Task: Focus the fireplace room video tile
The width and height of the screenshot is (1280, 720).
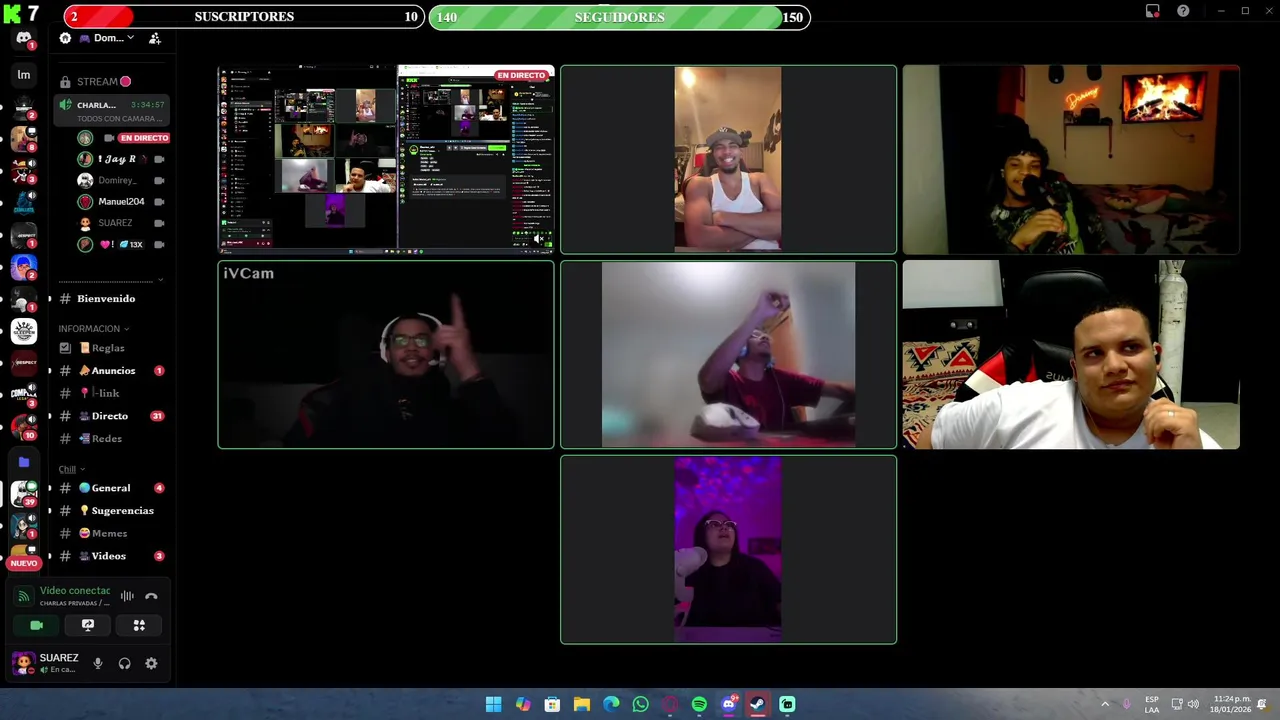Action: click(x=1071, y=160)
